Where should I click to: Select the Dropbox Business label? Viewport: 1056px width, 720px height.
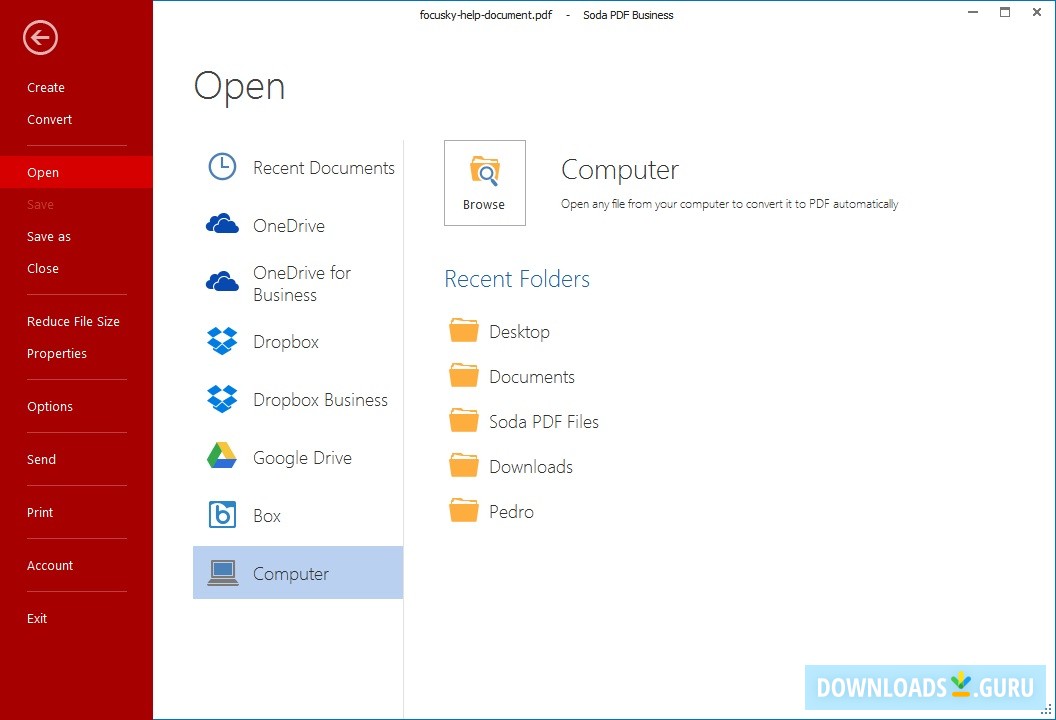[x=321, y=400]
